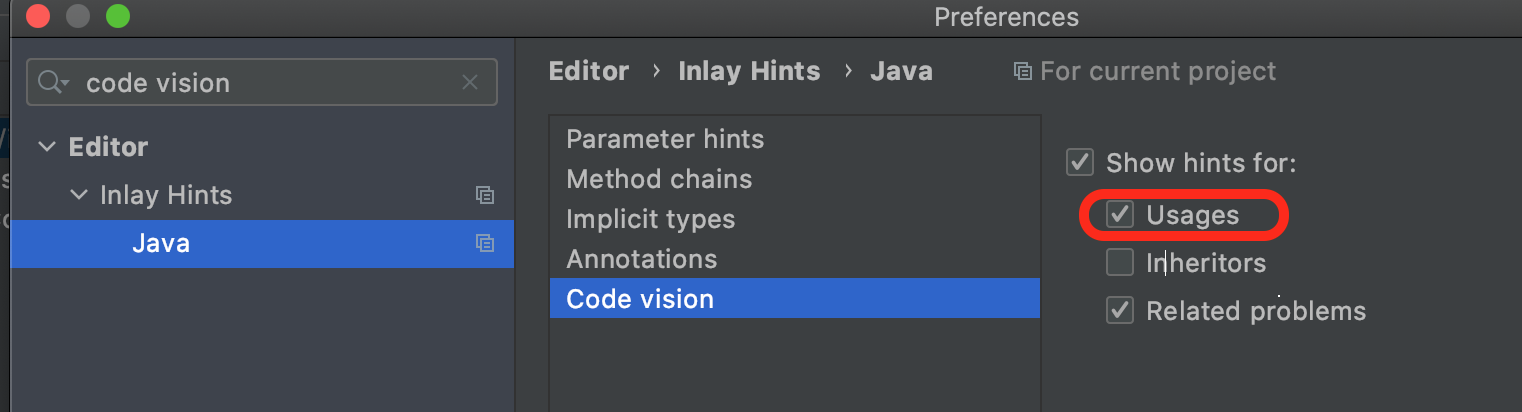The width and height of the screenshot is (1522, 412).
Task: Click the 'For current project' icon
Action: [x=1022, y=72]
